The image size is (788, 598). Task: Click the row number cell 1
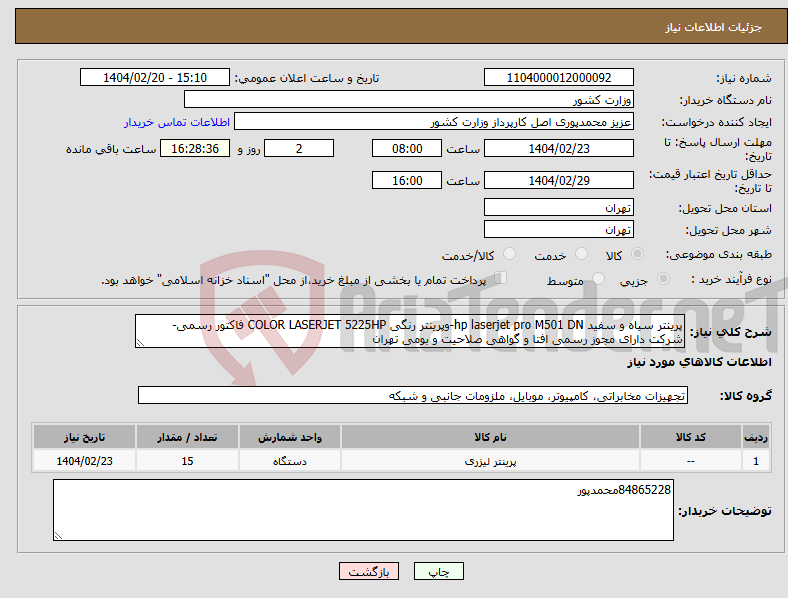pos(756,460)
